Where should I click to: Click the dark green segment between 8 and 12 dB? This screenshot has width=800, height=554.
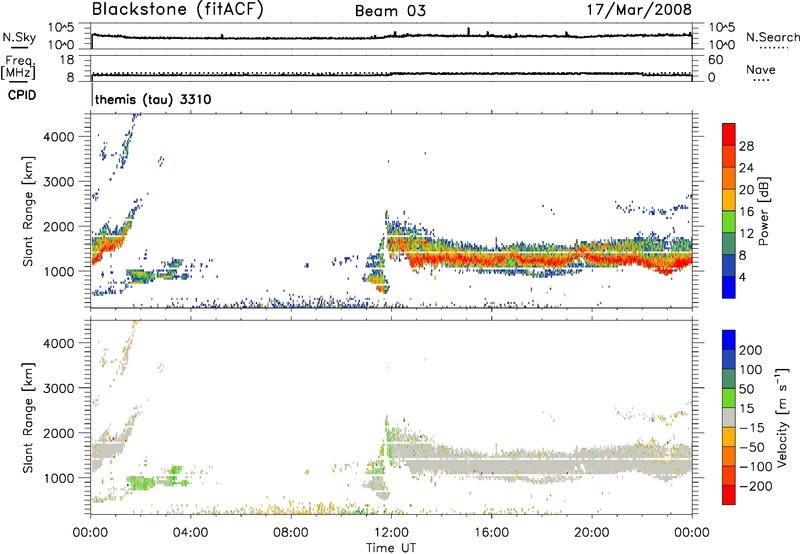[729, 243]
